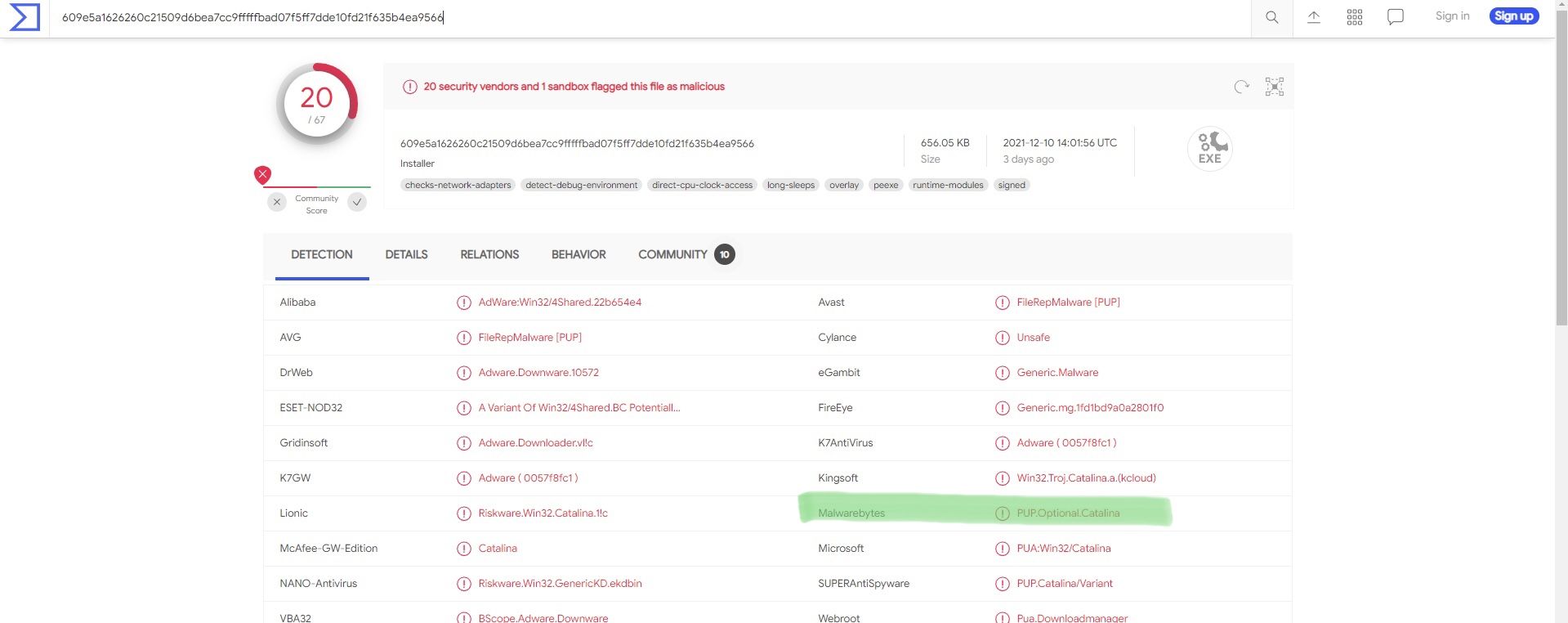The height and width of the screenshot is (623, 1568).
Task: Click alert icon beside Kingsoft detection
Action: (x=1003, y=478)
